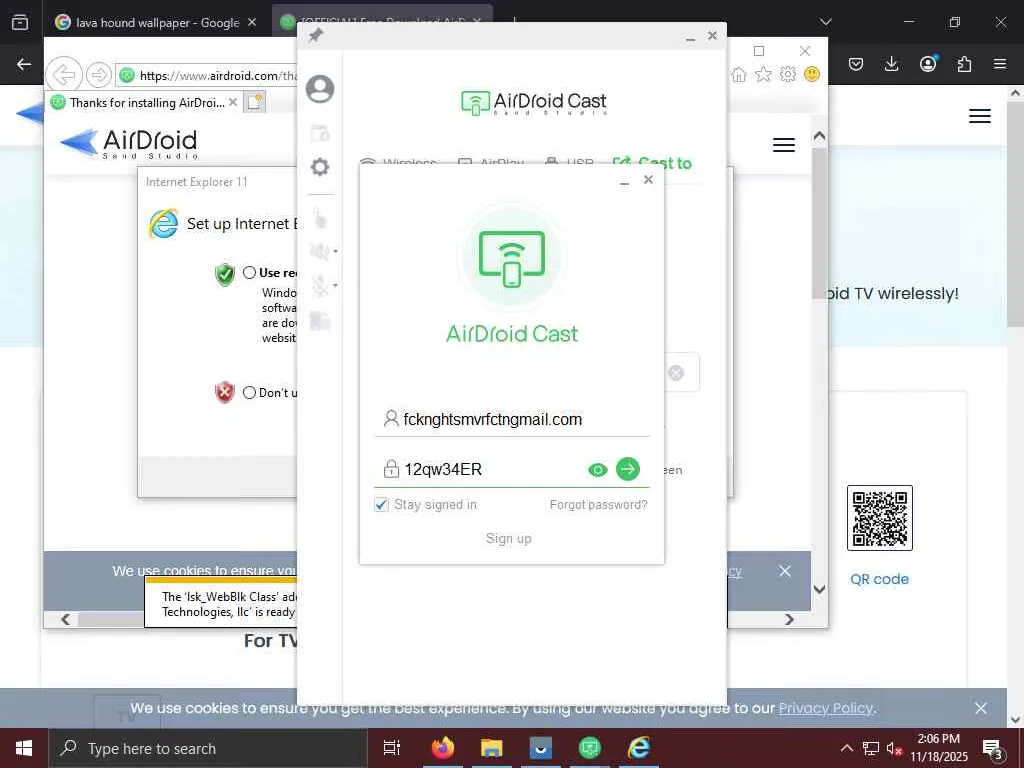
Task: Open the Privacy Policy link
Action: [x=826, y=708]
